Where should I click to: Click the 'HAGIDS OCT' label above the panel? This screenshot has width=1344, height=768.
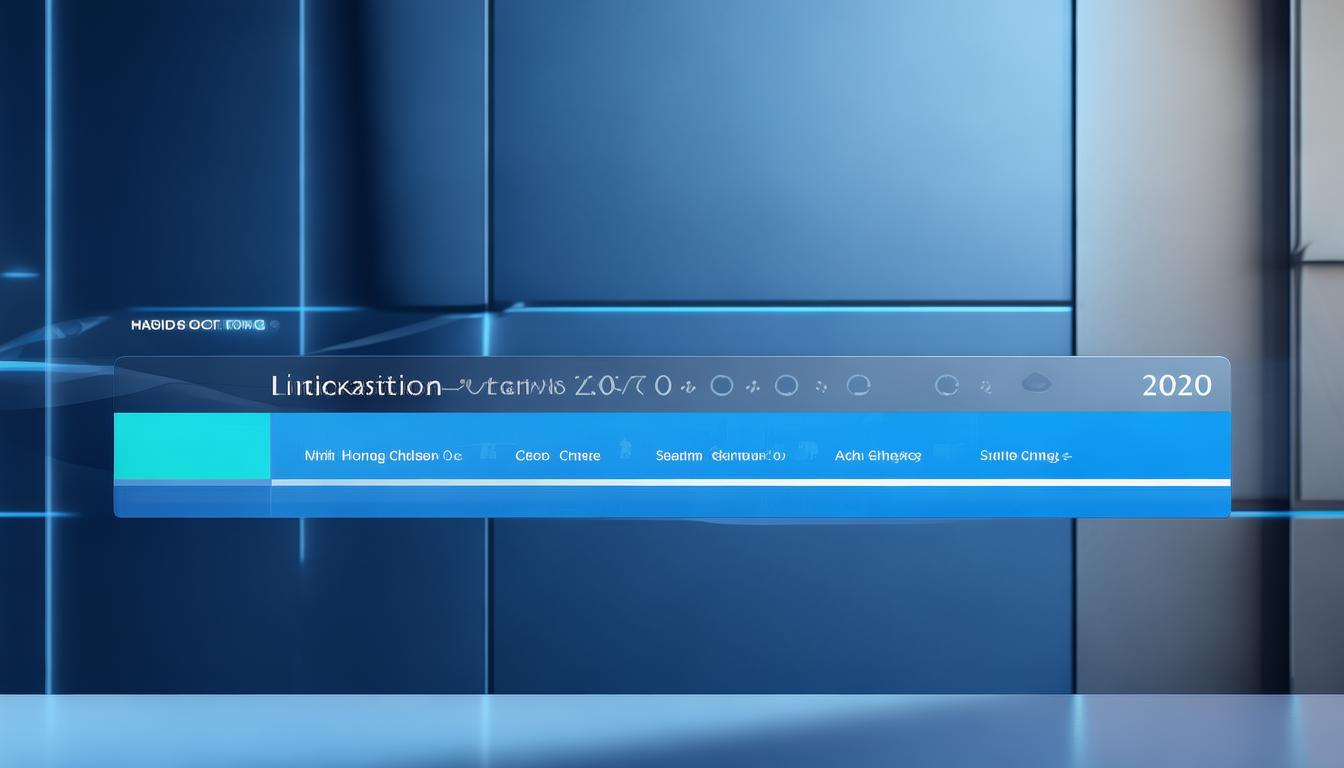197,325
